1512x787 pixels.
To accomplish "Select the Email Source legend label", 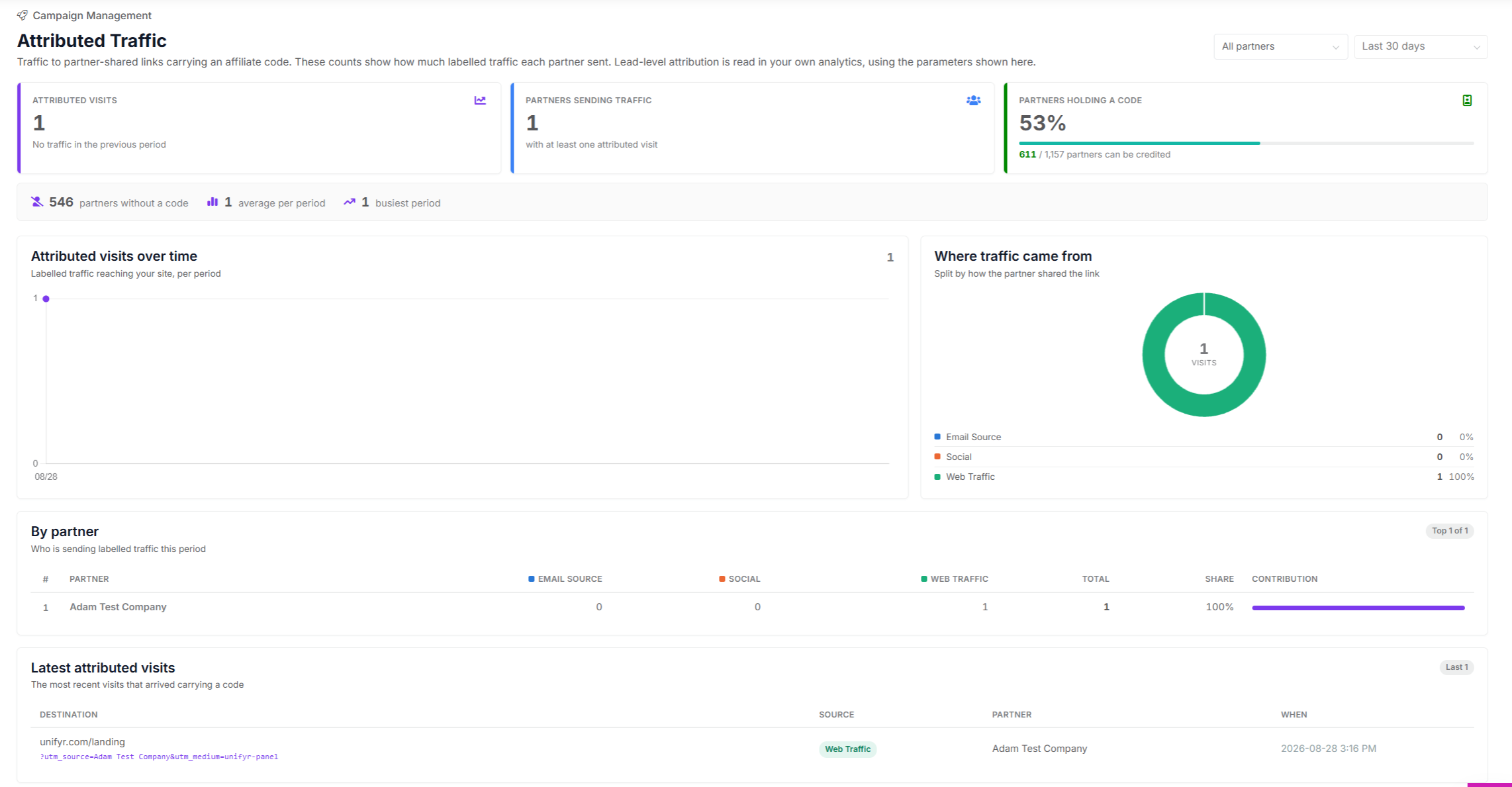I will pyautogui.click(x=973, y=437).
